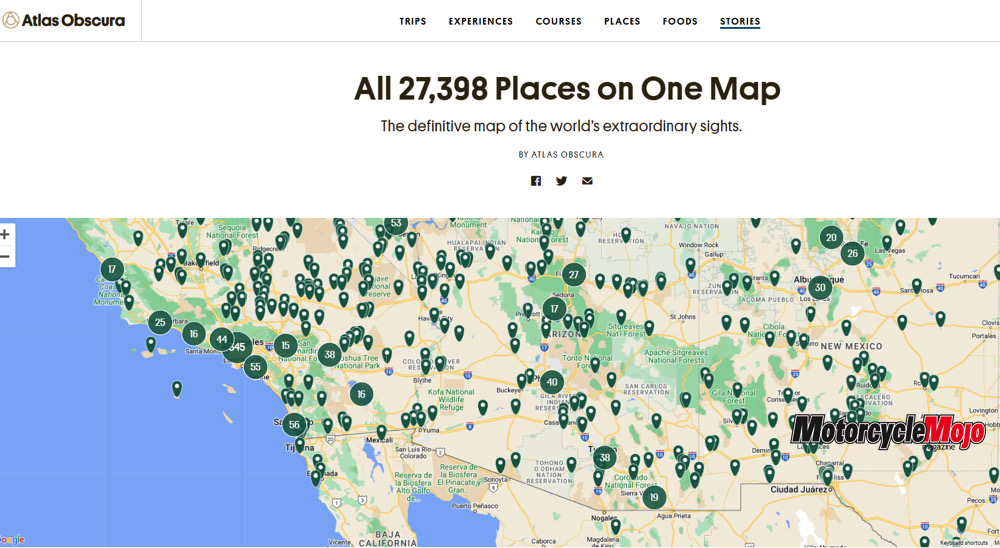The image size is (1000, 548).
Task: Go to the Experiences section
Action: (480, 21)
